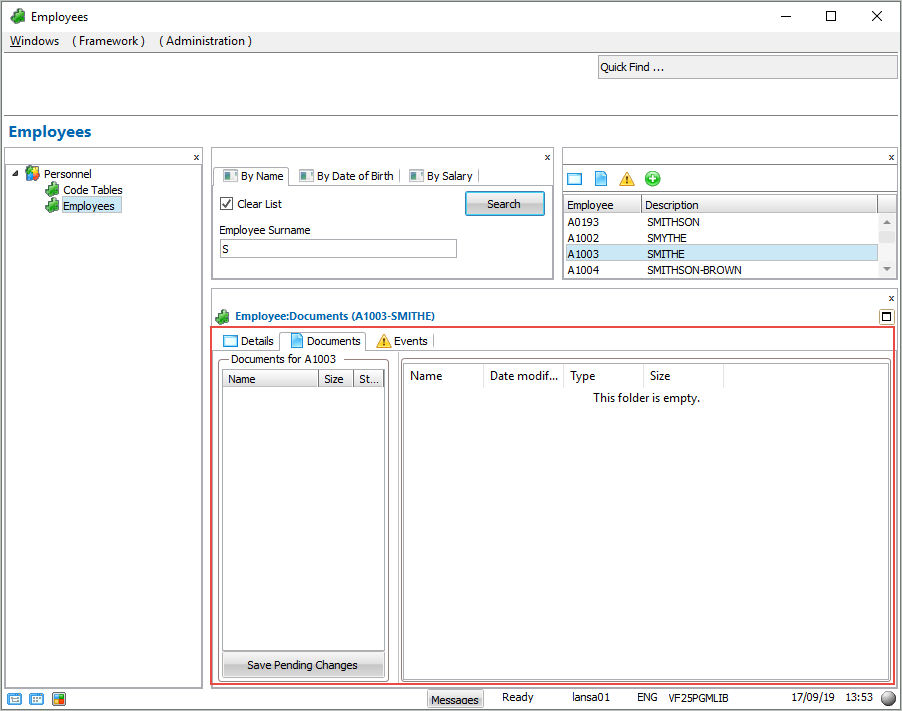Image resolution: width=902 pixels, height=711 pixels.
Task: Open the Windows menu
Action: pos(34,41)
